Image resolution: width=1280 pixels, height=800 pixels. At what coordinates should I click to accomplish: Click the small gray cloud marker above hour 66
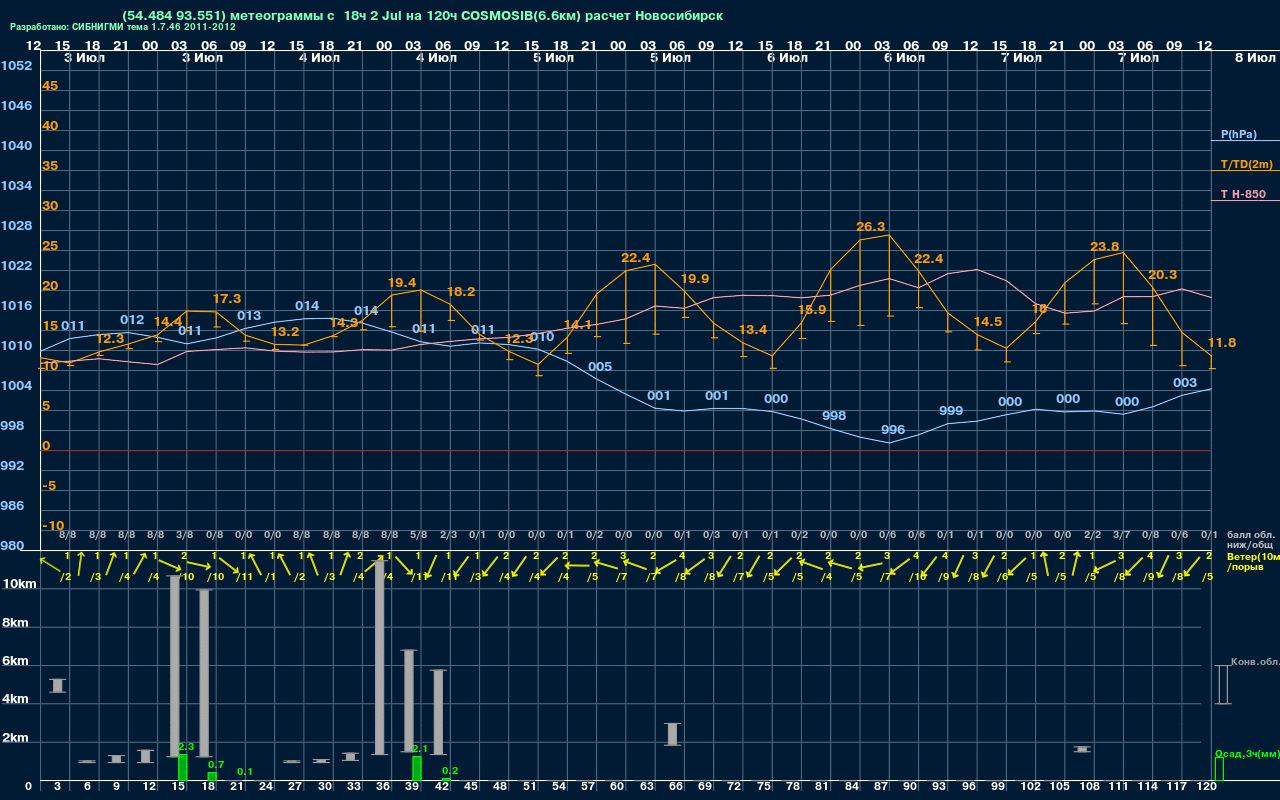pyautogui.click(x=672, y=734)
